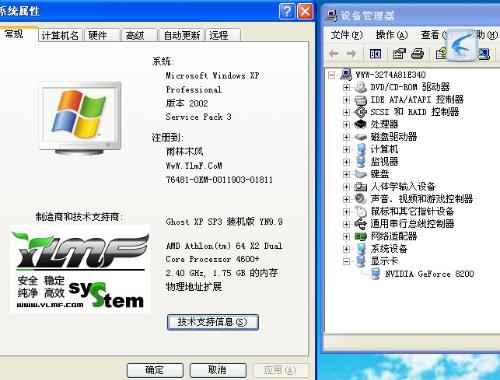Image resolution: width=500 pixels, height=380 pixels.
Task: Switch to the 硬件 tab
Action: (102, 35)
